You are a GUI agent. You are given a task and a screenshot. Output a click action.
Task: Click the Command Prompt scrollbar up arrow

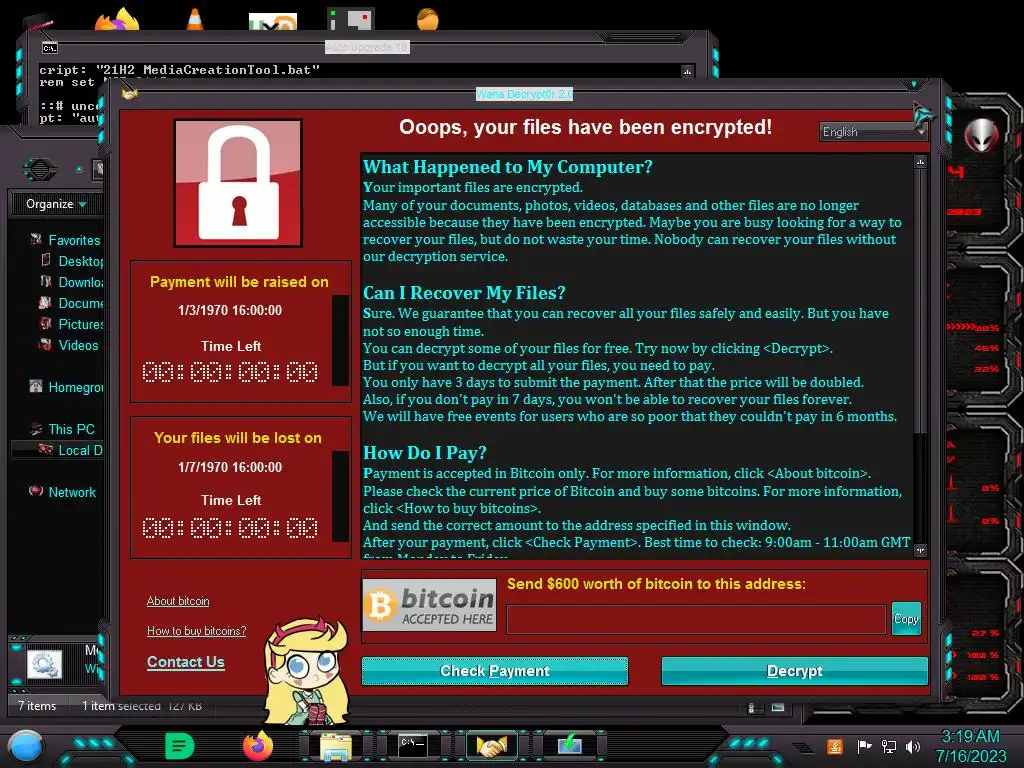pos(687,72)
